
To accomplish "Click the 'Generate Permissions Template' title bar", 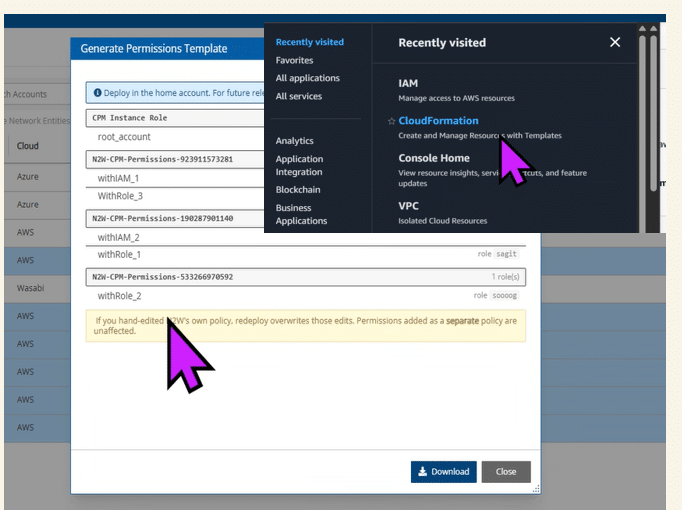I will (x=167, y=49).
